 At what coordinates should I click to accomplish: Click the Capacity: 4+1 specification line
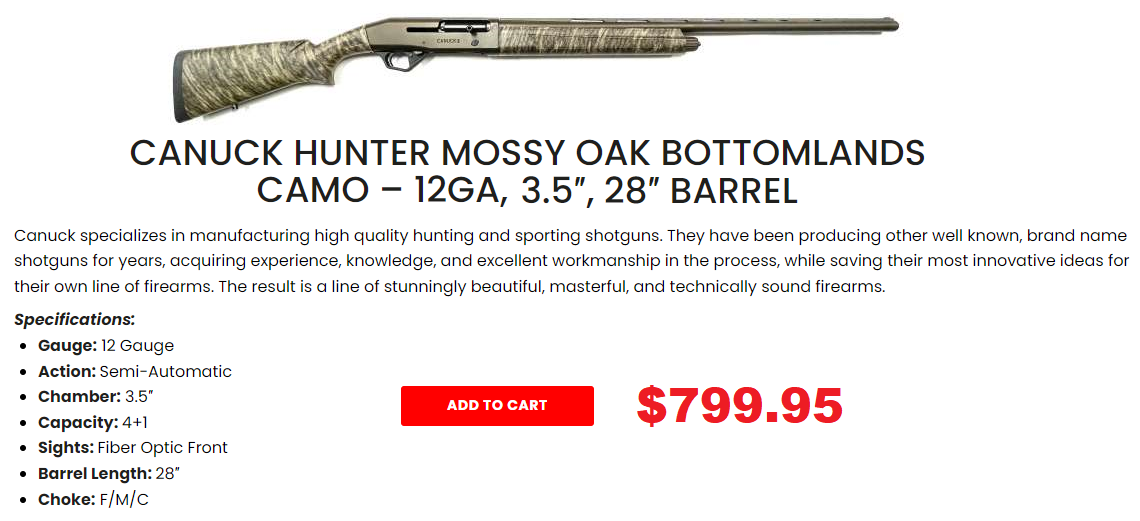[93, 423]
